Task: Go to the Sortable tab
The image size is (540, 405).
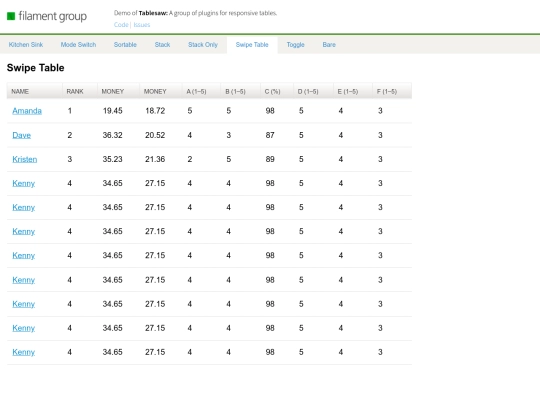Action: click(125, 45)
